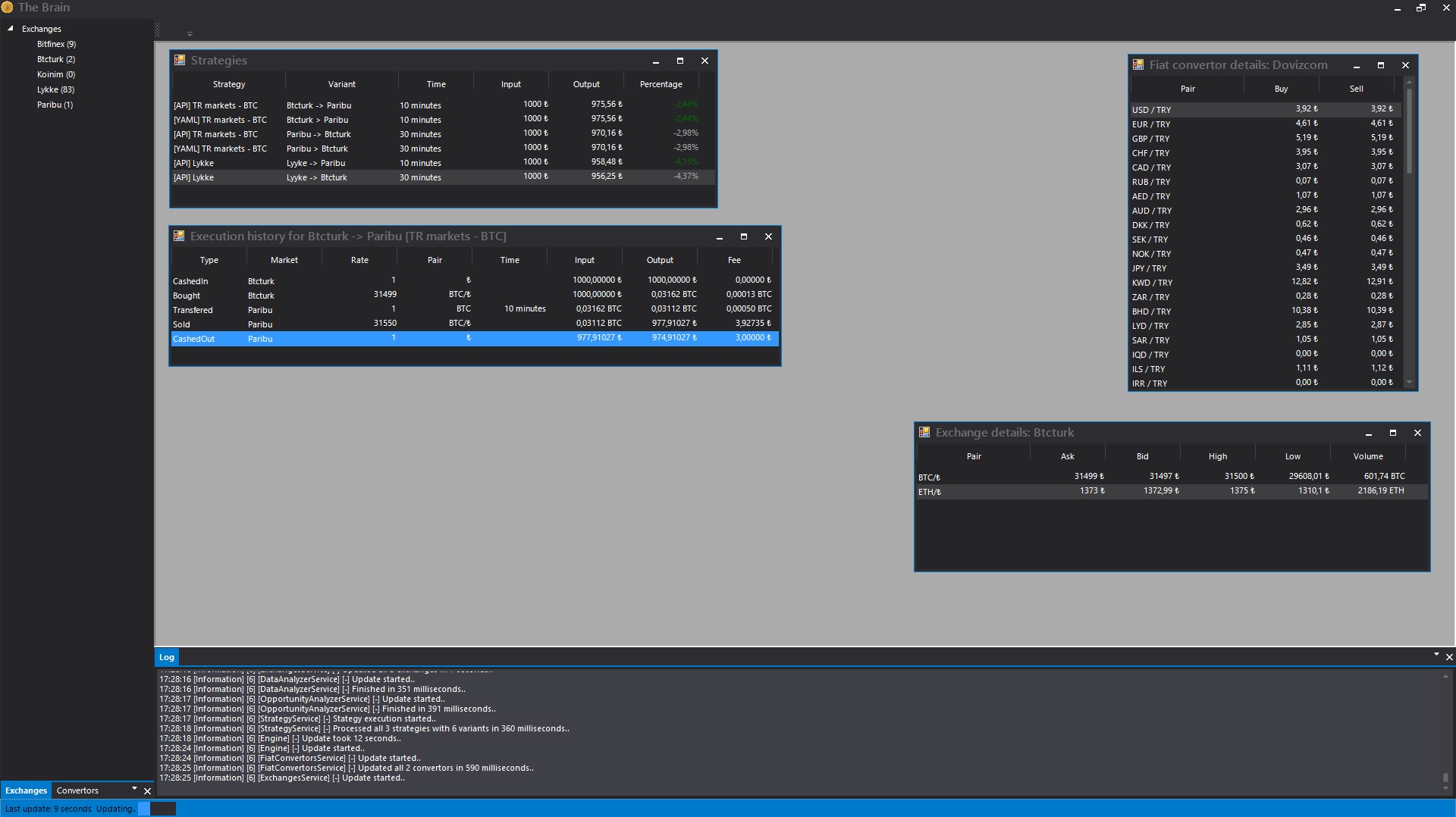The width and height of the screenshot is (1456, 817).
Task: Click the update progress bar in status bar
Action: point(157,809)
